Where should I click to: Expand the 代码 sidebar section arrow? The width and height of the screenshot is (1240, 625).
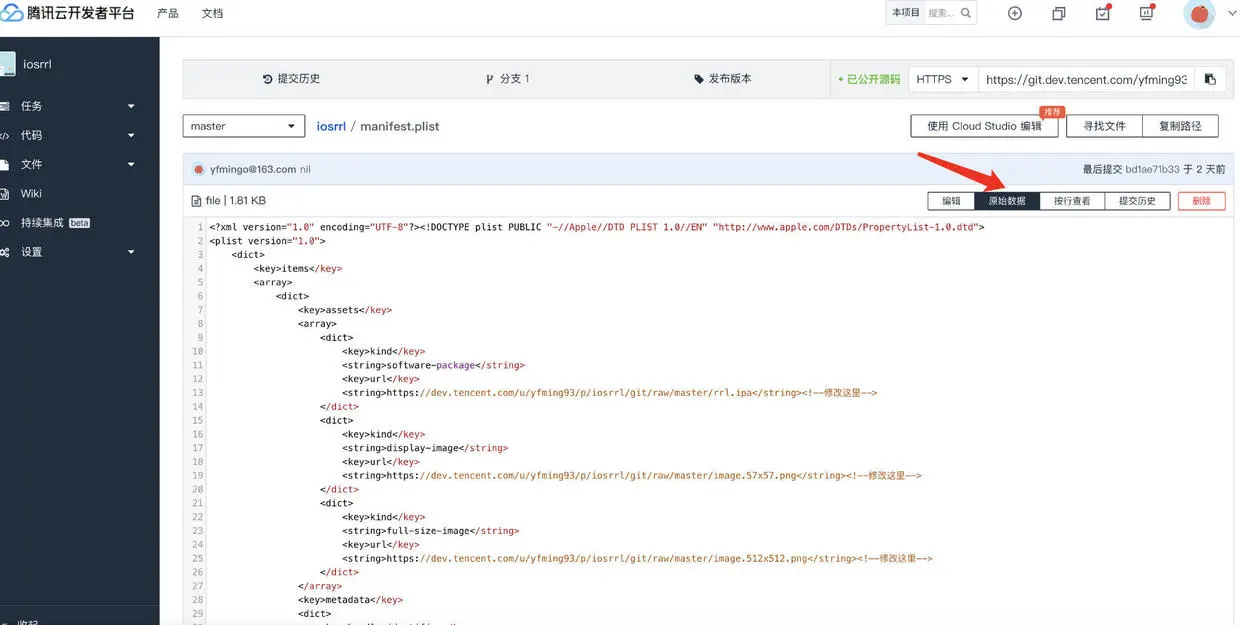131,135
